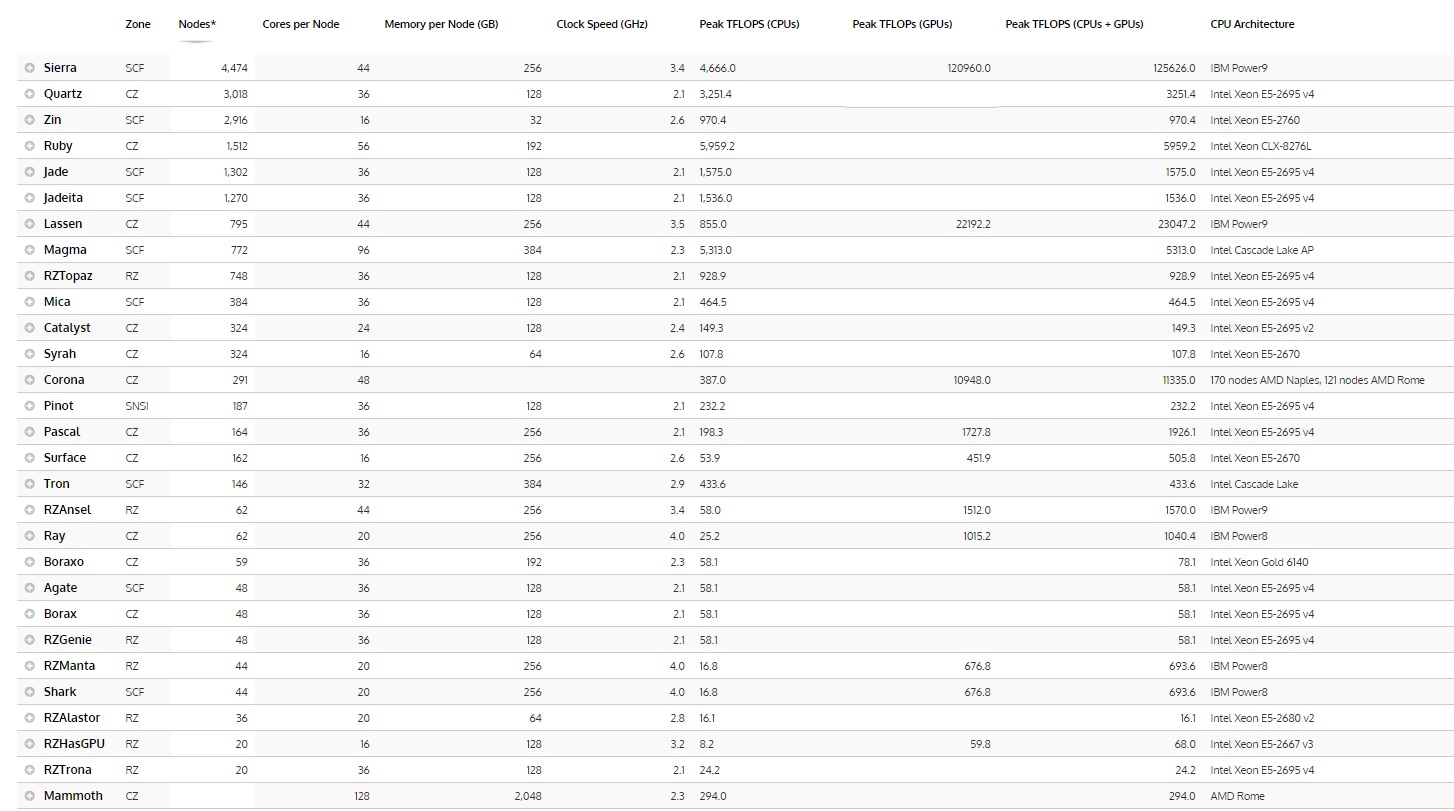Viewport: 1454px width, 811px height.
Task: Sort by Cores per Node header
Action: (x=300, y=24)
